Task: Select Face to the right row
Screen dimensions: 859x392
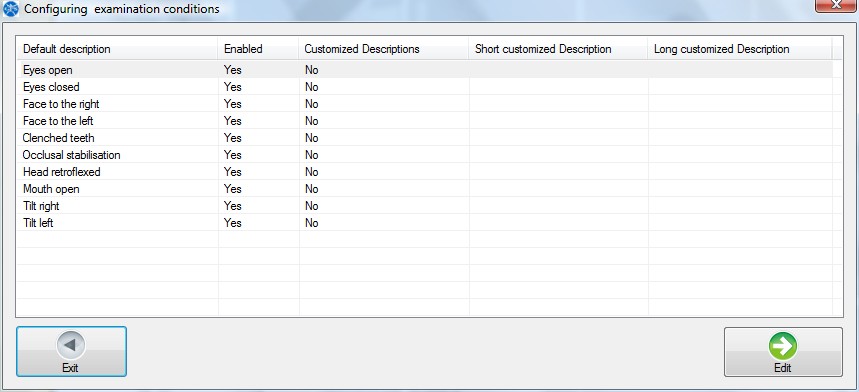Action: click(425, 104)
